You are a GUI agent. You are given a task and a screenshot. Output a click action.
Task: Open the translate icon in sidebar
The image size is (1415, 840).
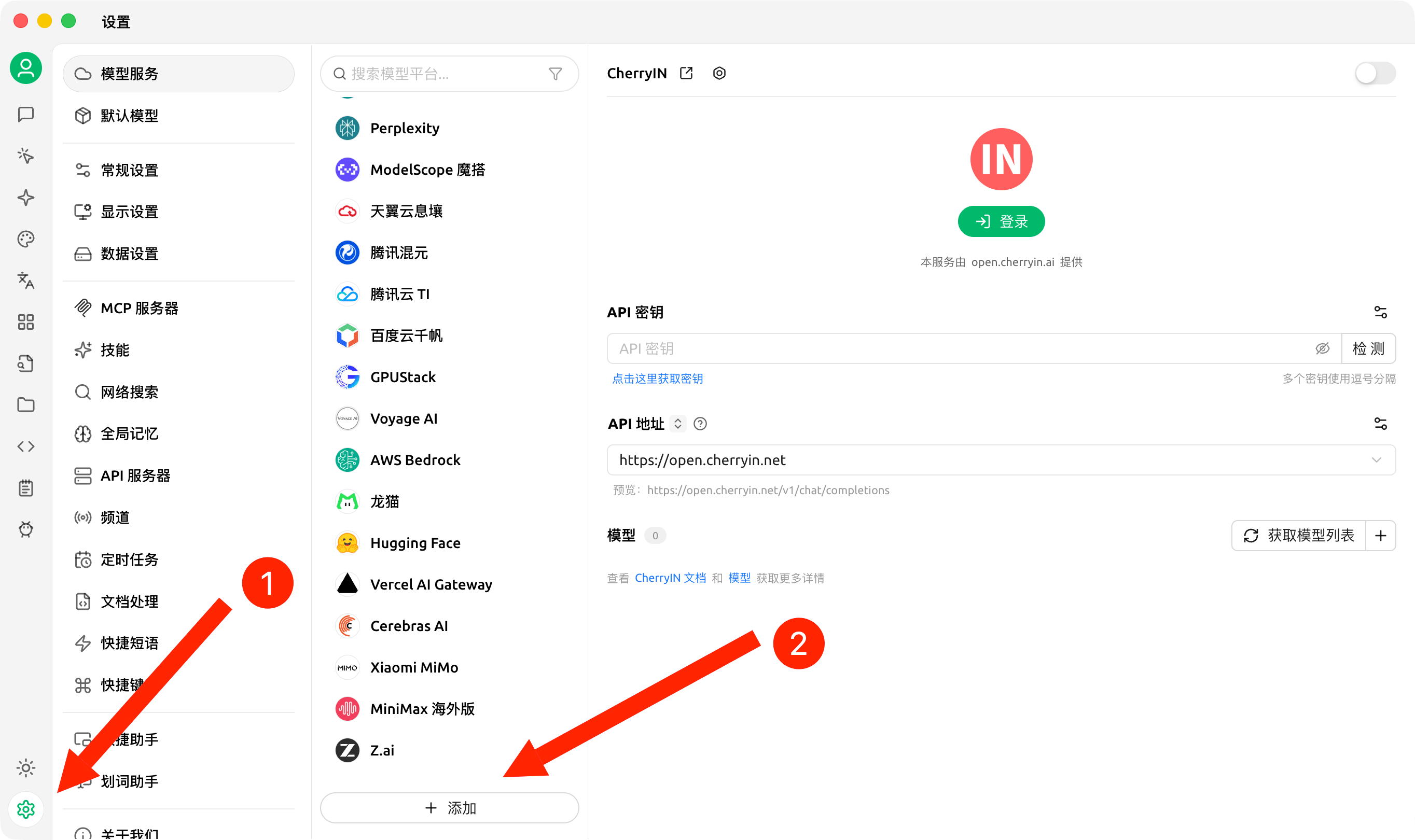tap(26, 280)
